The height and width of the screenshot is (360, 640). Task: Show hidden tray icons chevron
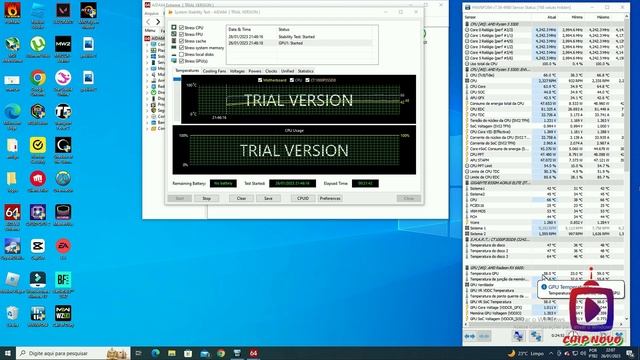point(551,353)
